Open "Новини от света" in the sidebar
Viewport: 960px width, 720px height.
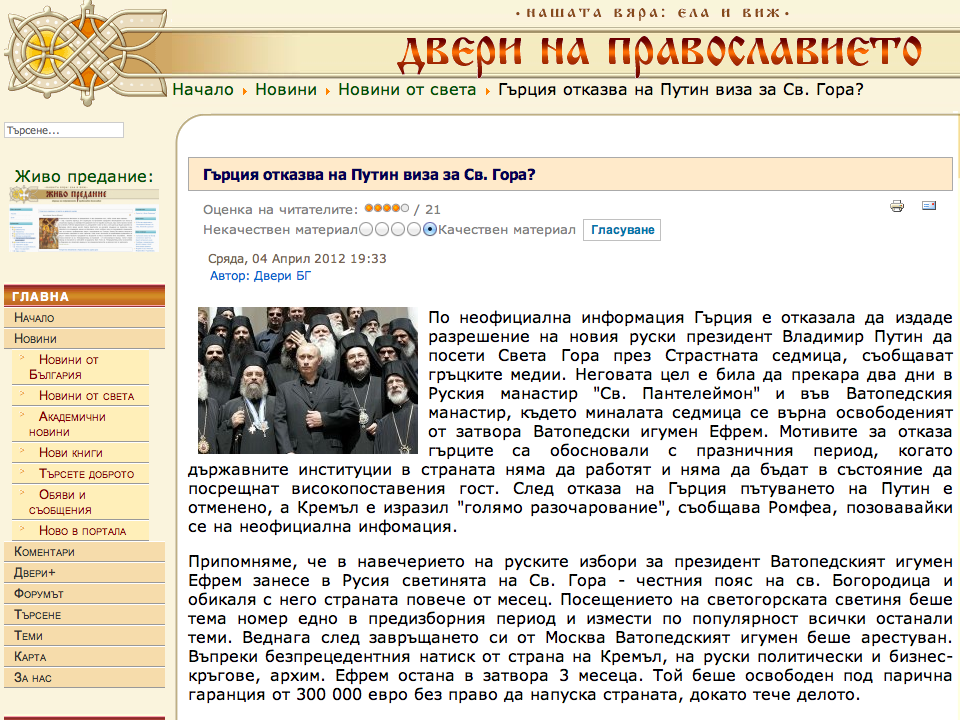85,395
